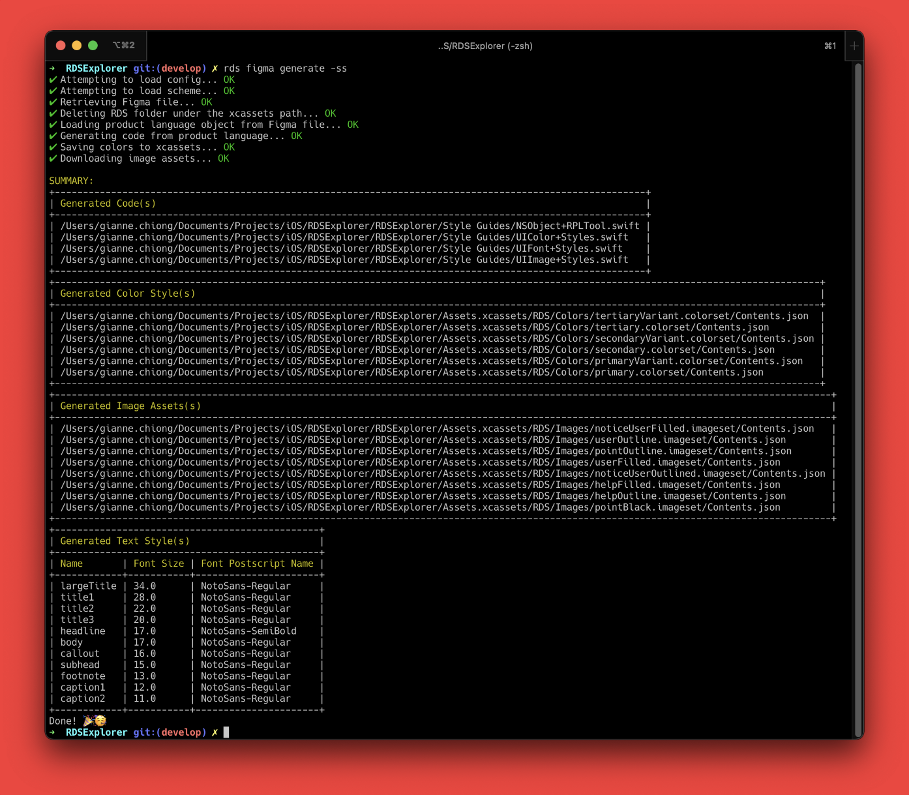This screenshot has height=796, width=910.
Task: Click the rds figma generate -ss command
Action: (285, 68)
